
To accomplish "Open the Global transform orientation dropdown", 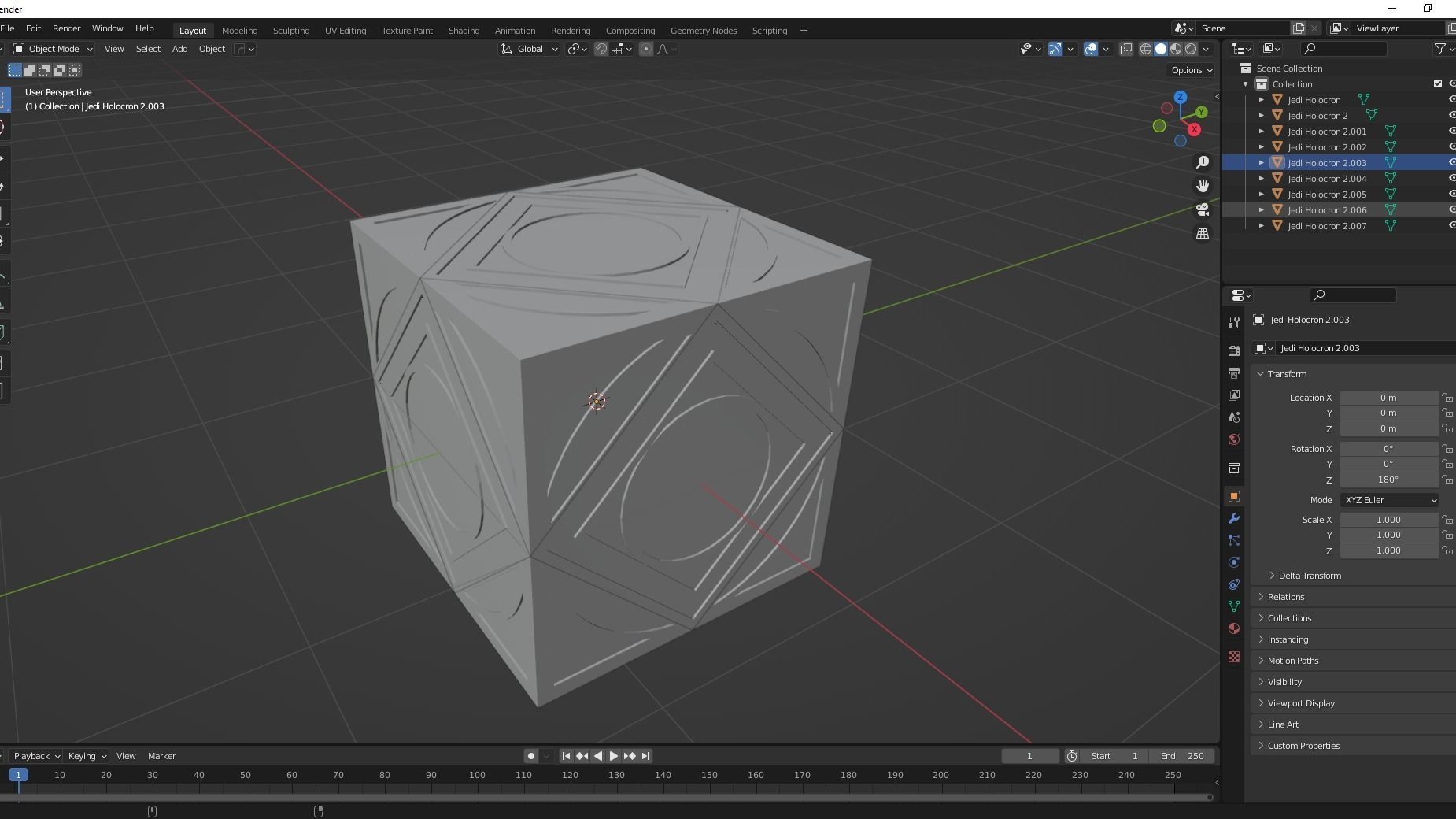I will 529,49.
